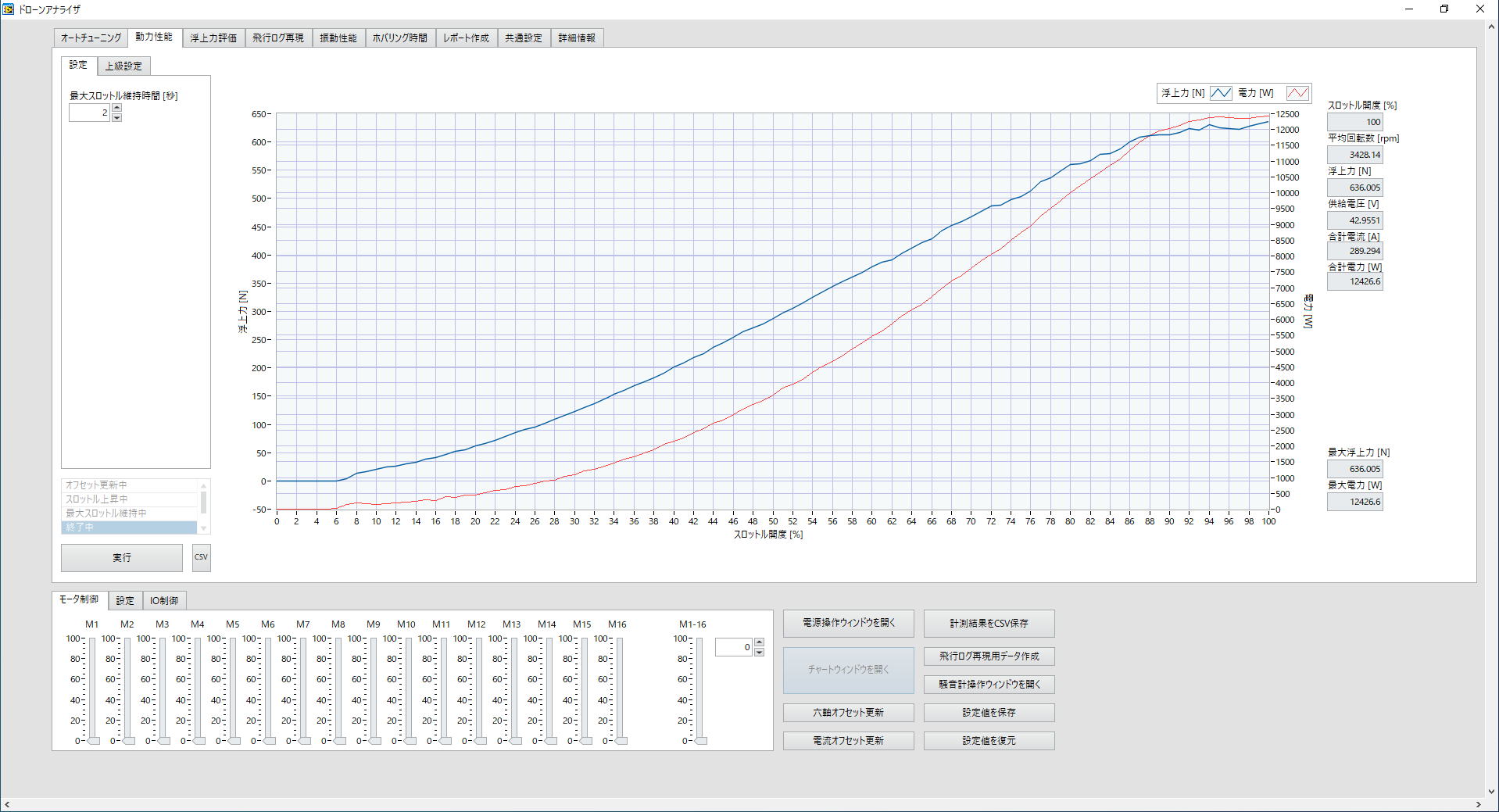Open the オートチューニング tab
Image resolution: width=1499 pixels, height=812 pixels.
tap(91, 38)
